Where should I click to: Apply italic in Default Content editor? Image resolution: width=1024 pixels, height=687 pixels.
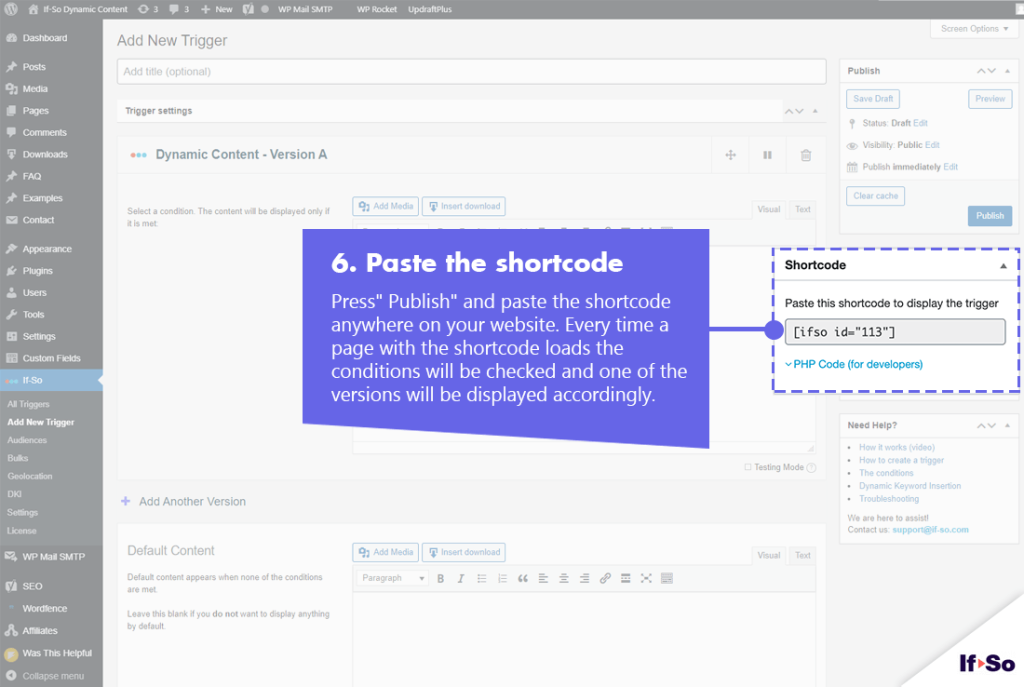(460, 579)
